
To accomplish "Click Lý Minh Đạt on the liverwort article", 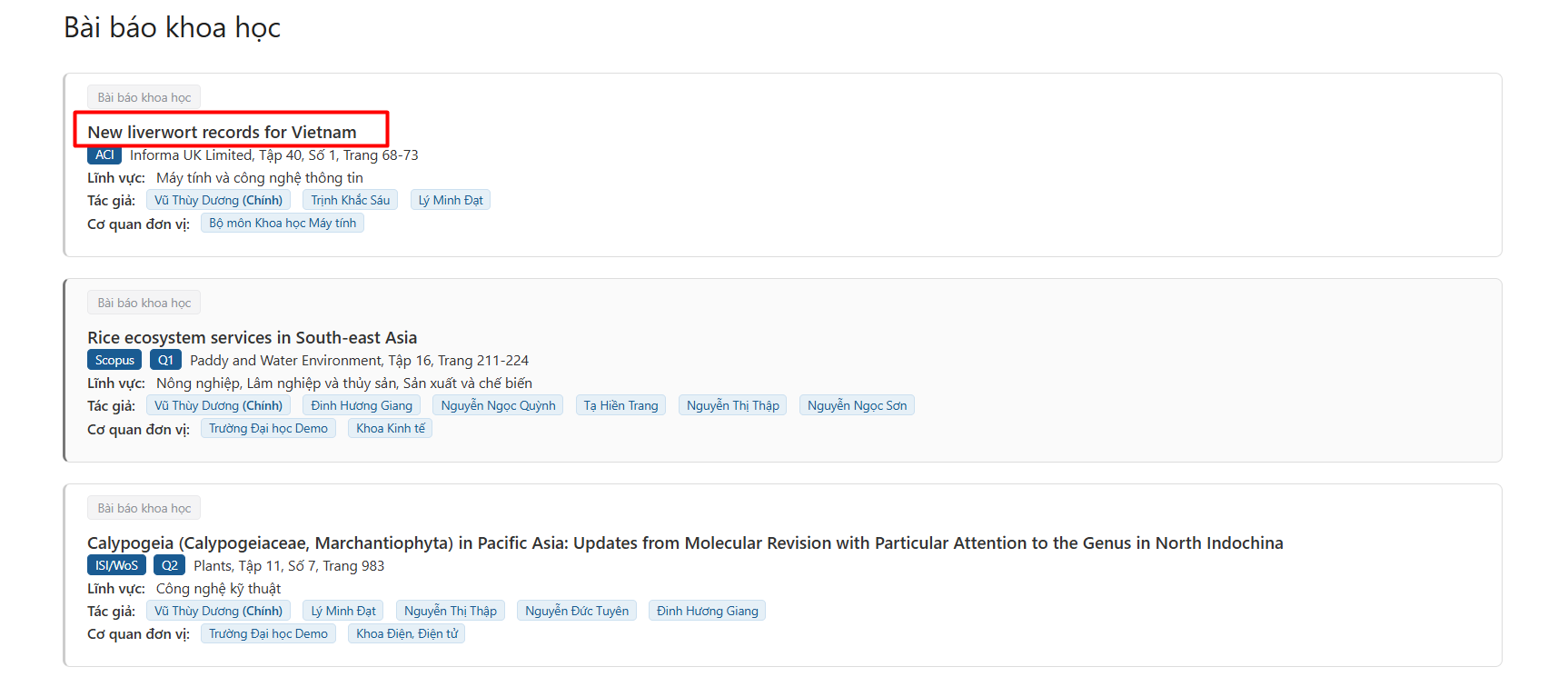I will click(451, 201).
